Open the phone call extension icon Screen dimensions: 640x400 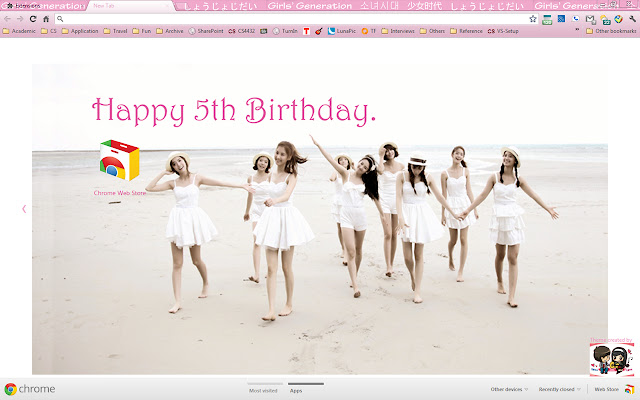576,19
